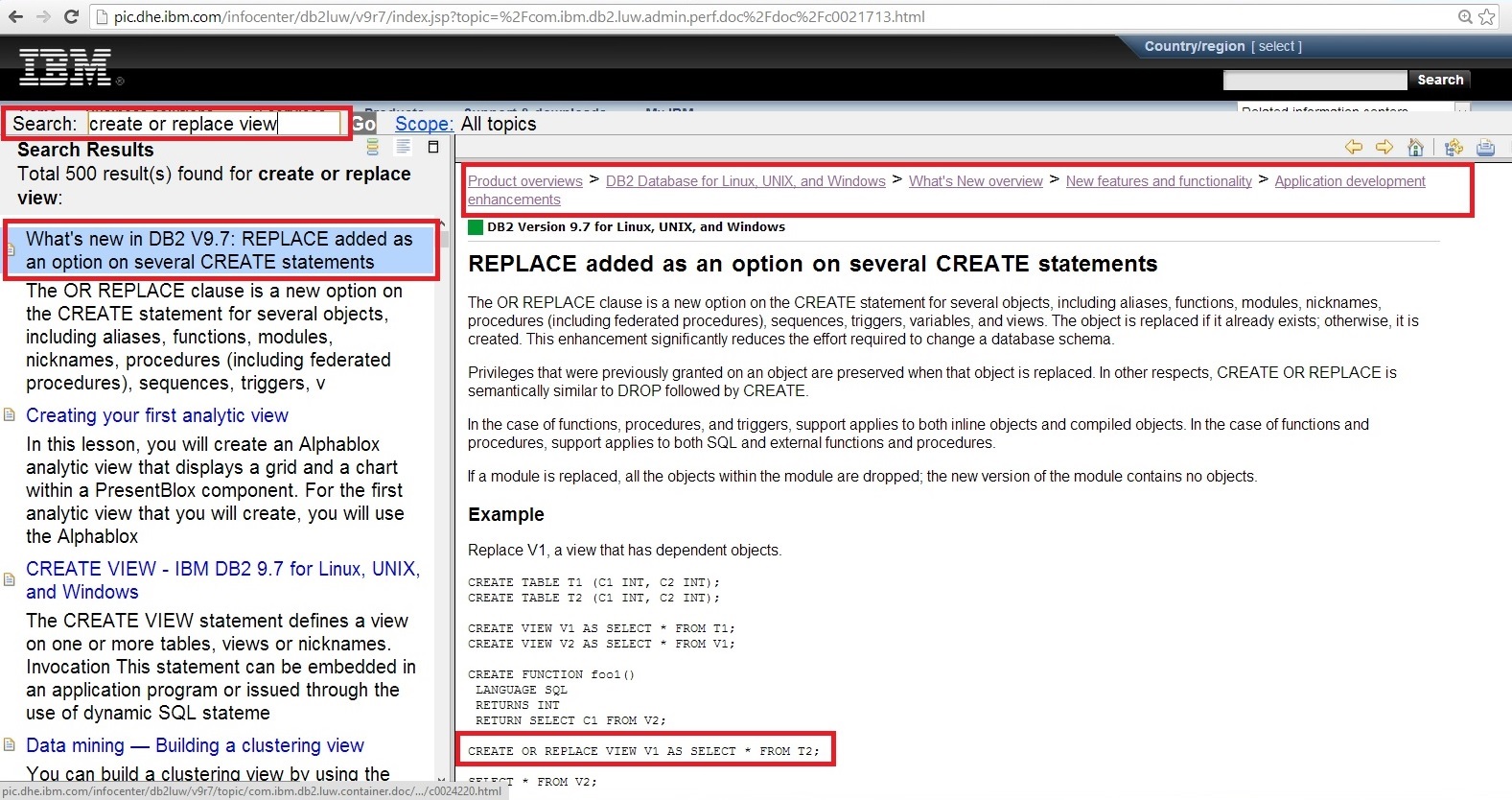Reload the page with the refresh button

click(71, 16)
